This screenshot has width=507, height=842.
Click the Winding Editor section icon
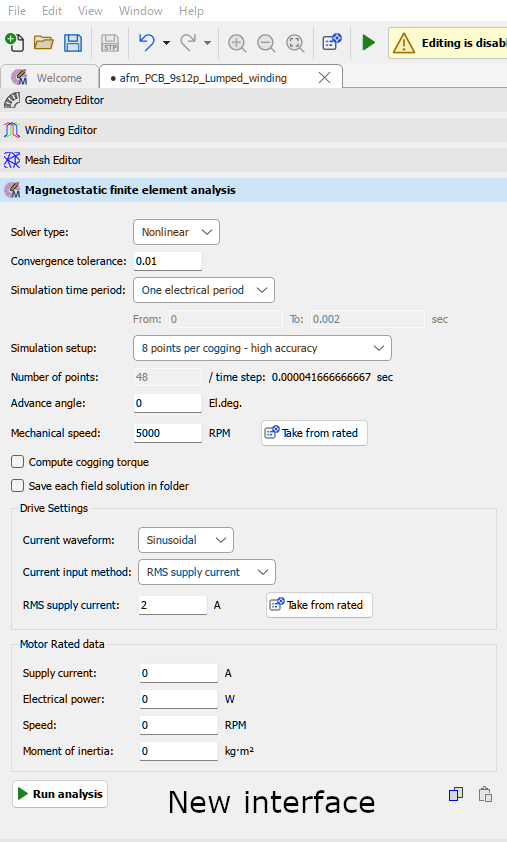[12, 130]
